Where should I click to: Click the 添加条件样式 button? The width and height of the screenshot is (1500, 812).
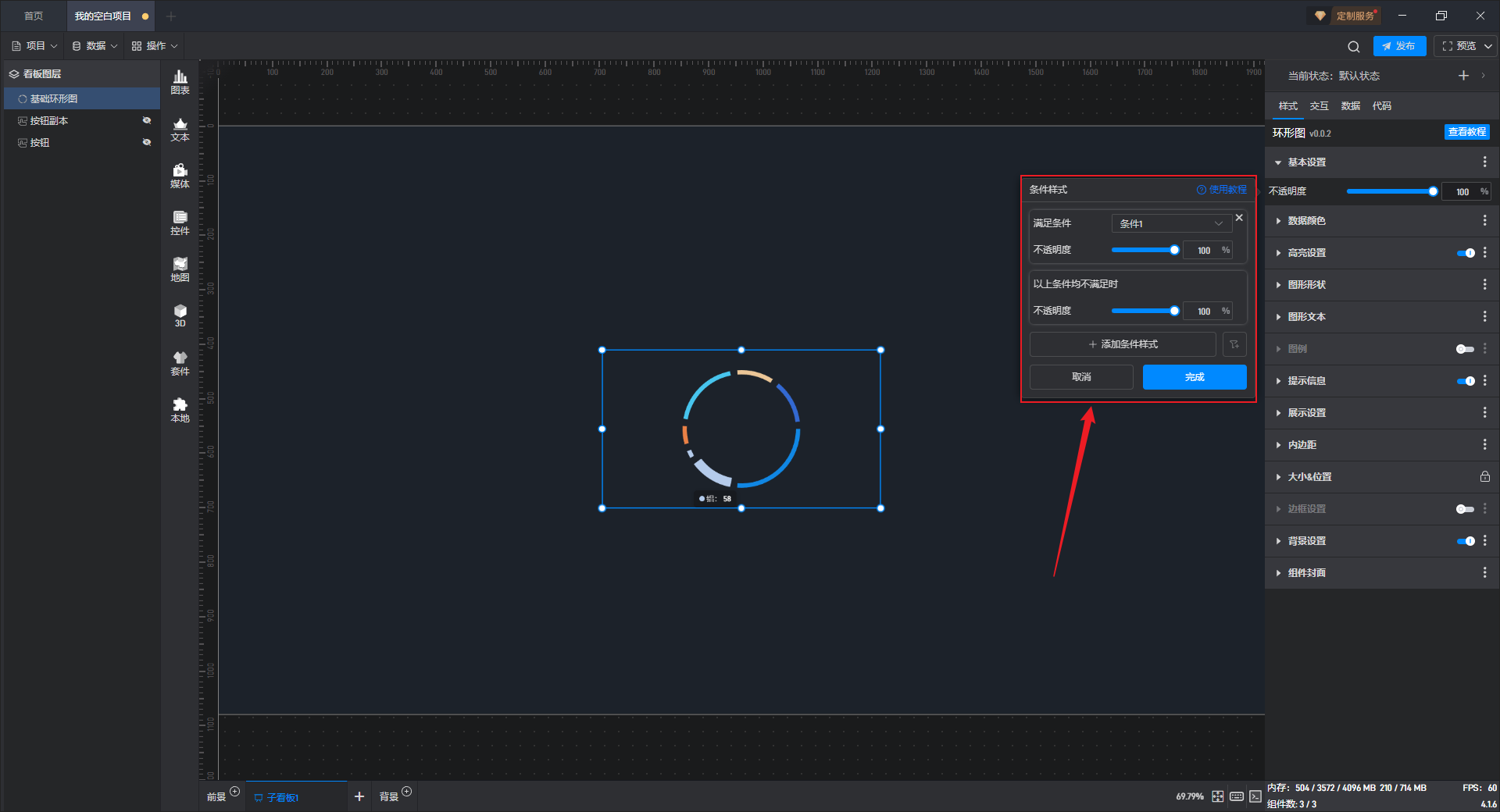tap(1123, 344)
